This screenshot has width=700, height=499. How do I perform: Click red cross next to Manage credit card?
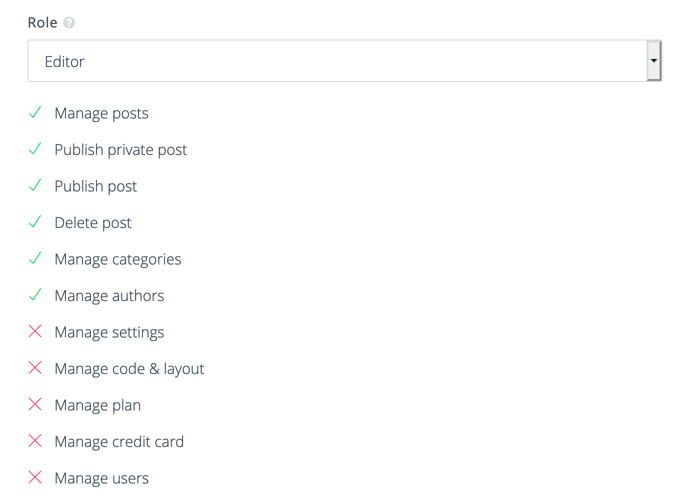tap(35, 441)
